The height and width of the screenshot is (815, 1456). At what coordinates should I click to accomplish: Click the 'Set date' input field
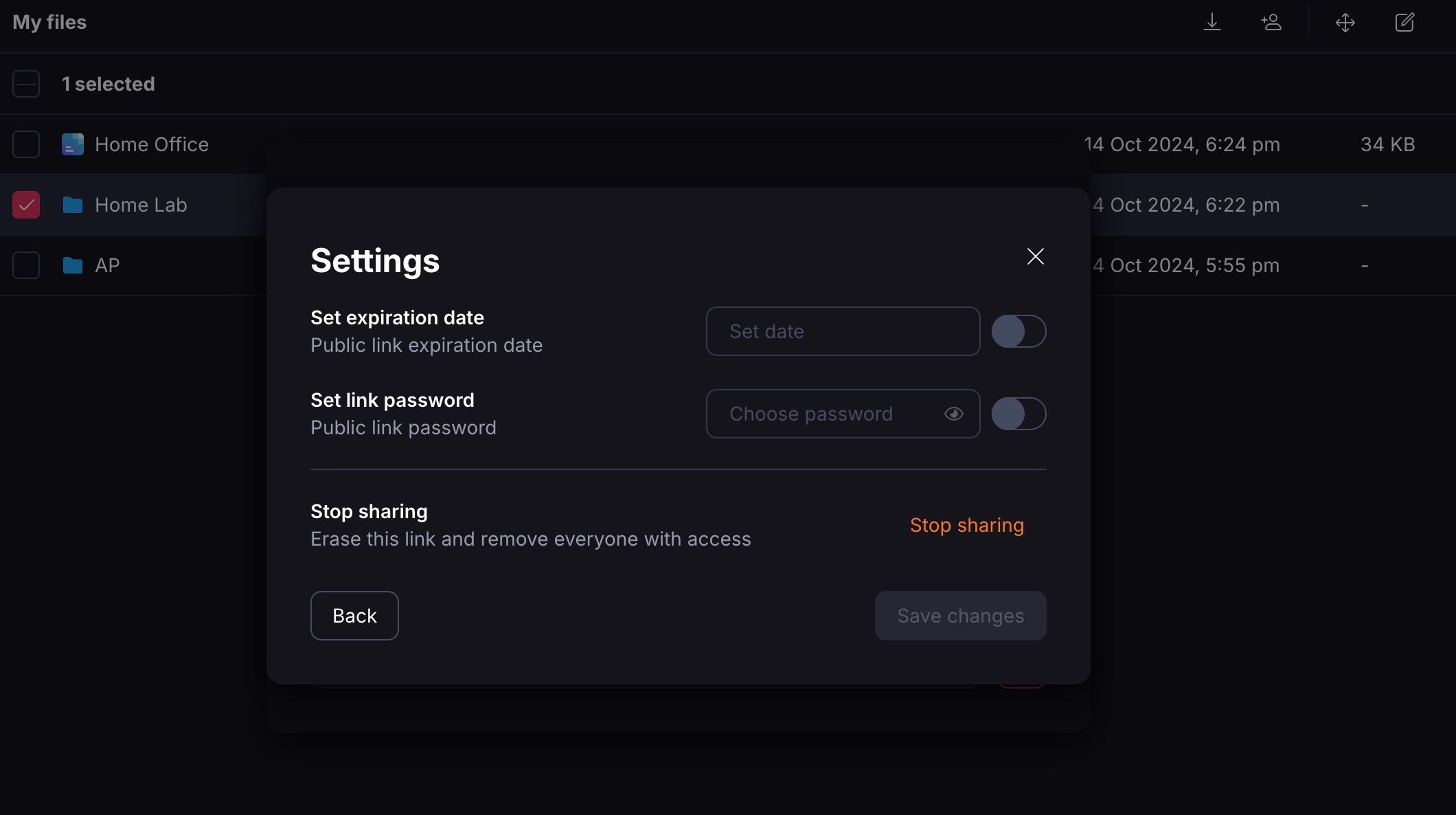(x=843, y=331)
